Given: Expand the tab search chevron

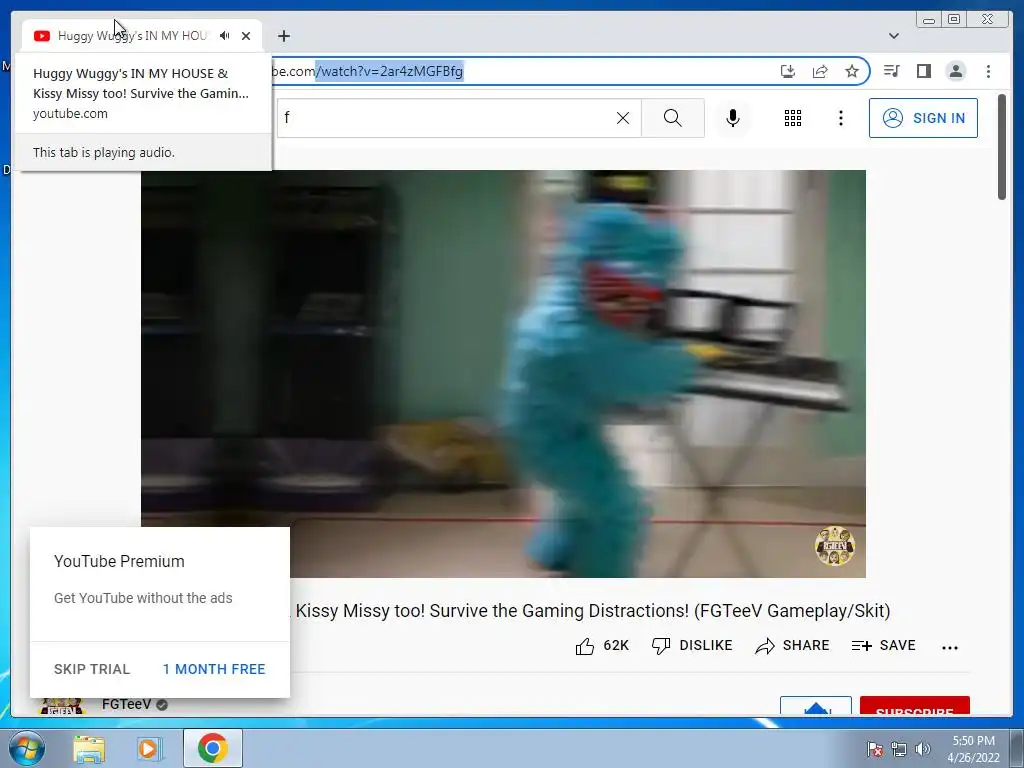Looking at the screenshot, I should point(894,36).
